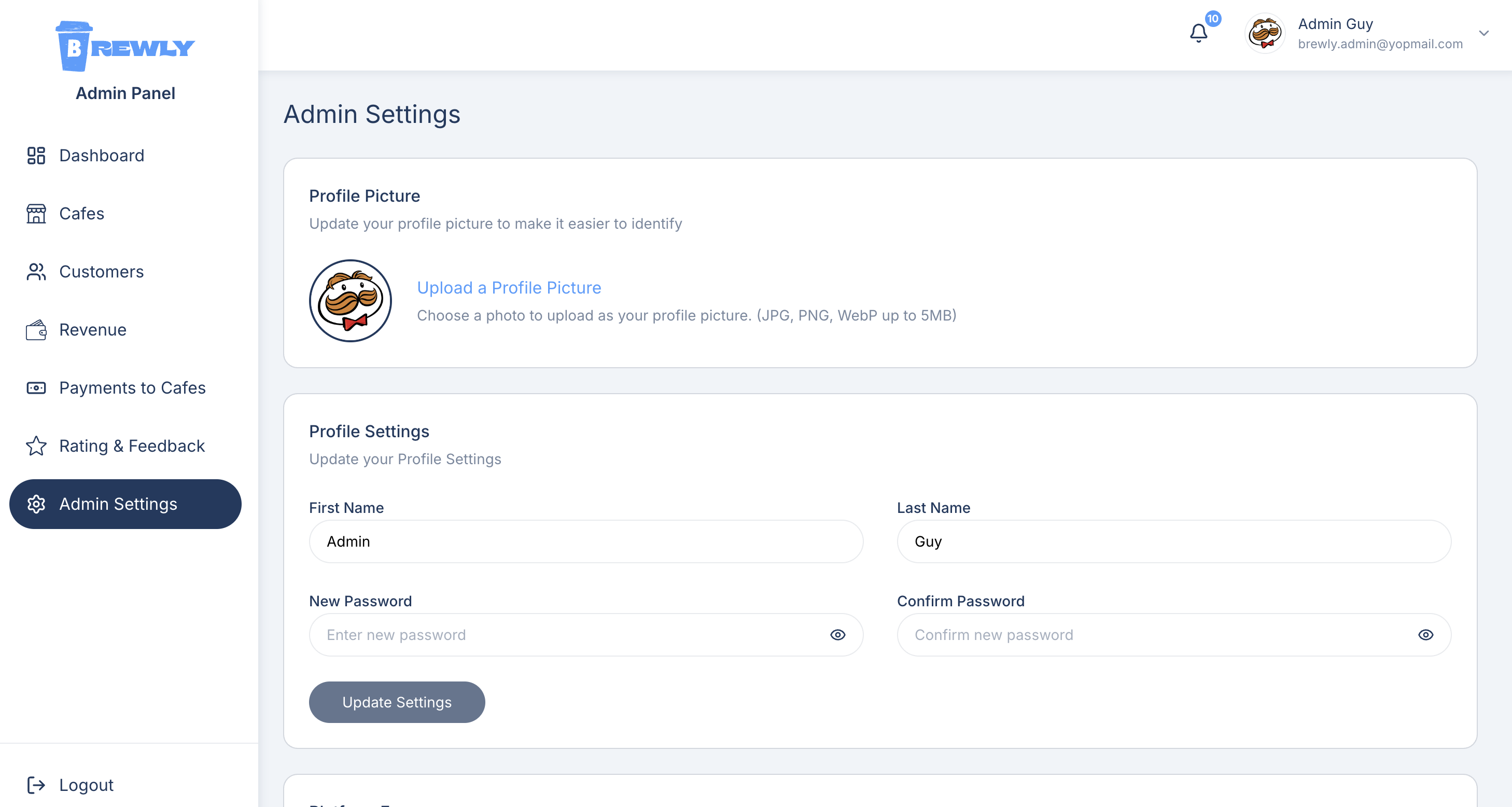This screenshot has height=807, width=1512.
Task: Click the 'Update your Profile Settings' subtitle
Action: click(x=405, y=459)
